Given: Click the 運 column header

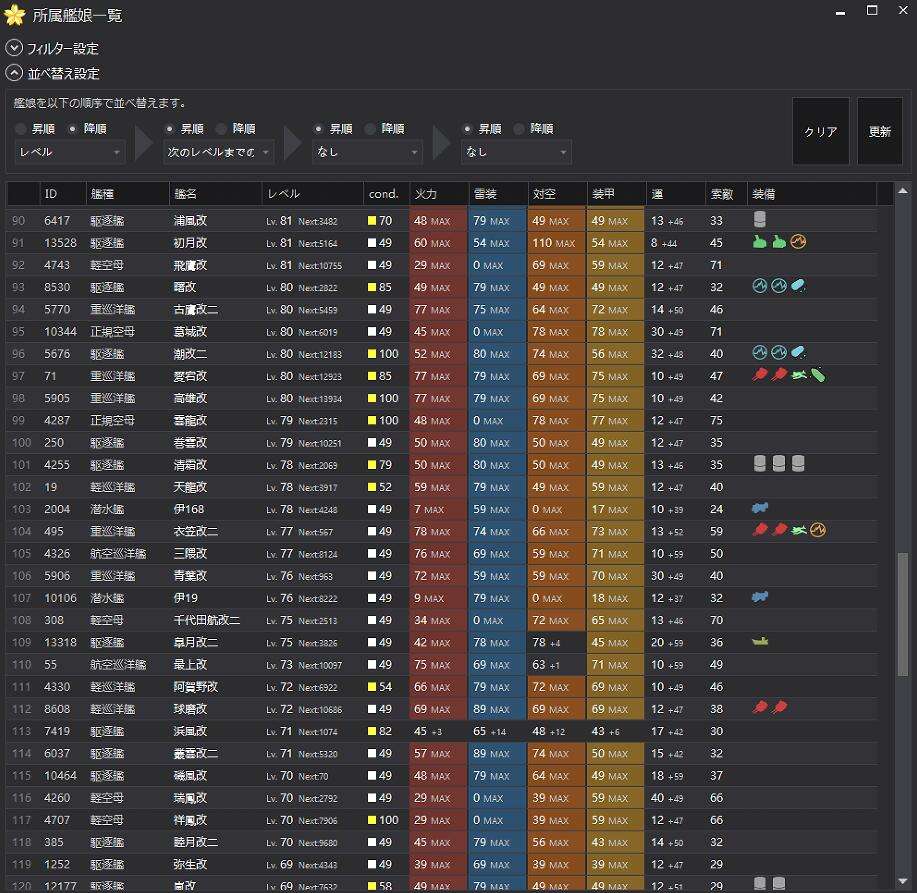Looking at the screenshot, I should (675, 194).
